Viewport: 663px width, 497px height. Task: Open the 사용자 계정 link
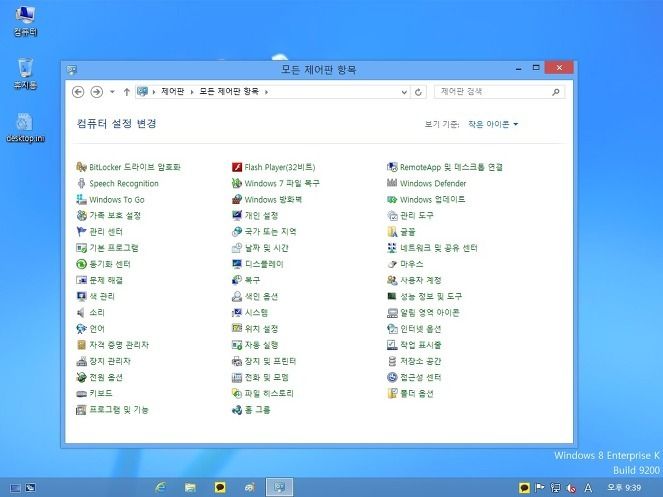(421, 280)
